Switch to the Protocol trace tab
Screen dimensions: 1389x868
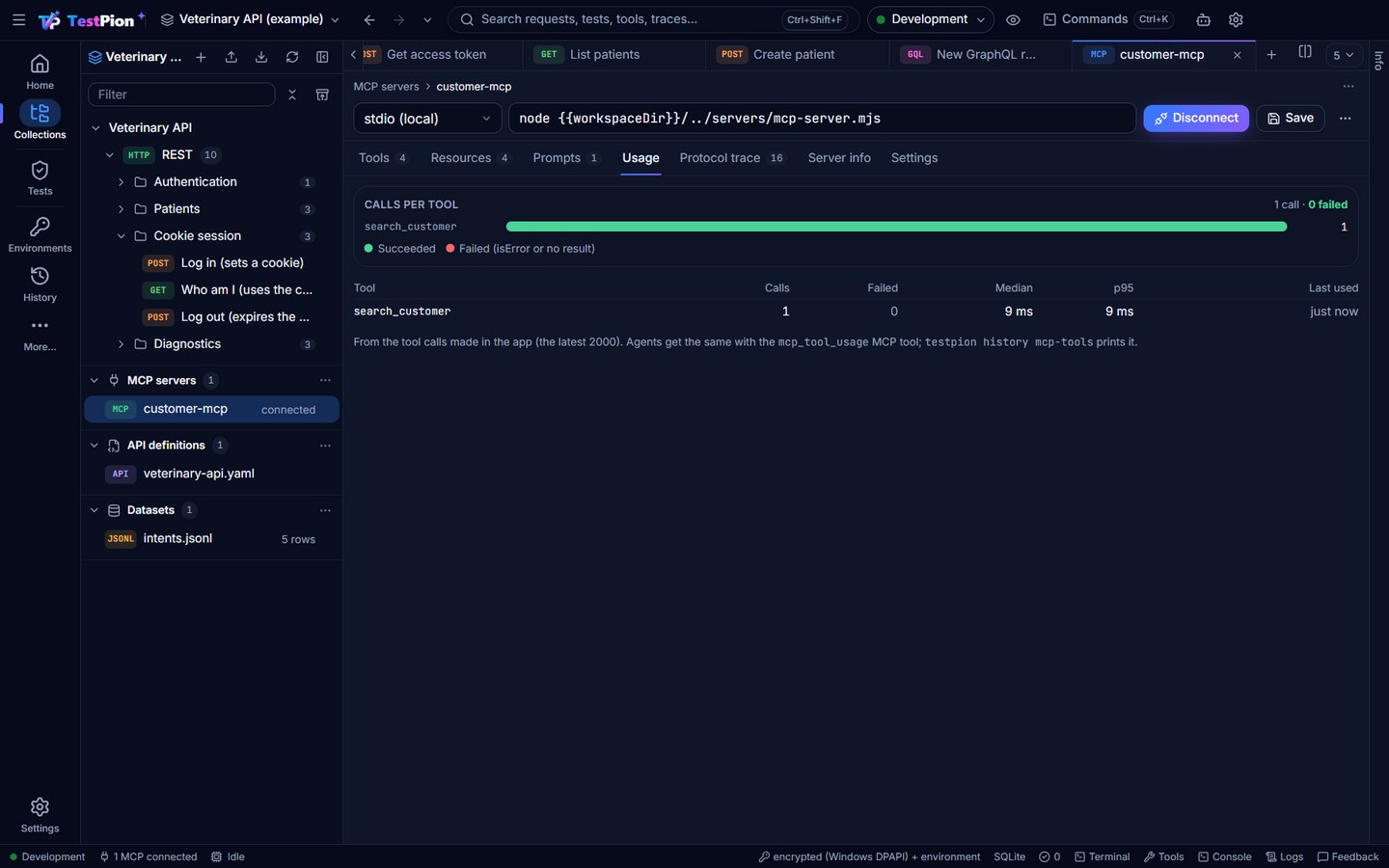(731, 158)
